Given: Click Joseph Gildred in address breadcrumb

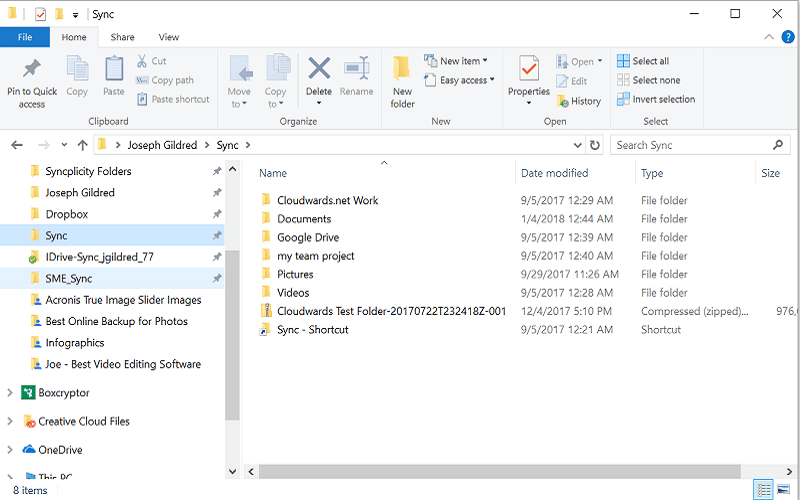Looking at the screenshot, I should tap(162, 145).
